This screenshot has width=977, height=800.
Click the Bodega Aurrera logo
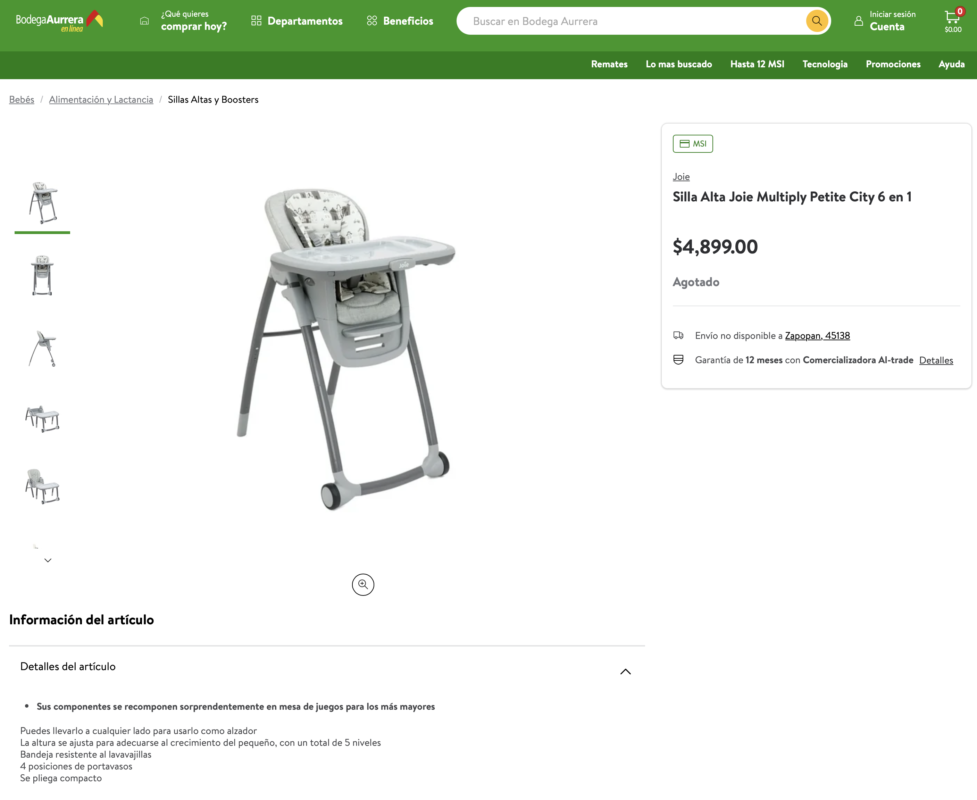pos(59,20)
